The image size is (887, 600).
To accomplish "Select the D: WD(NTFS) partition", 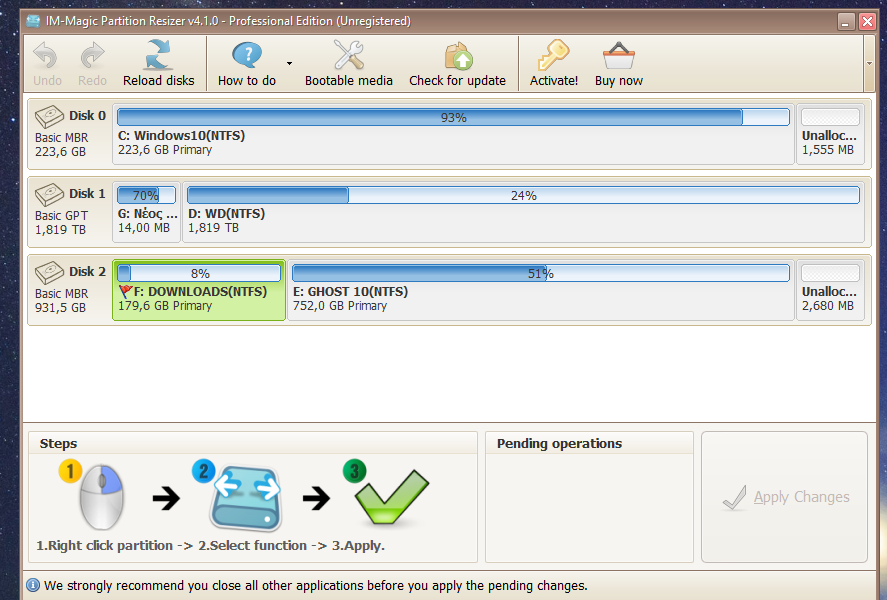I will [523, 212].
